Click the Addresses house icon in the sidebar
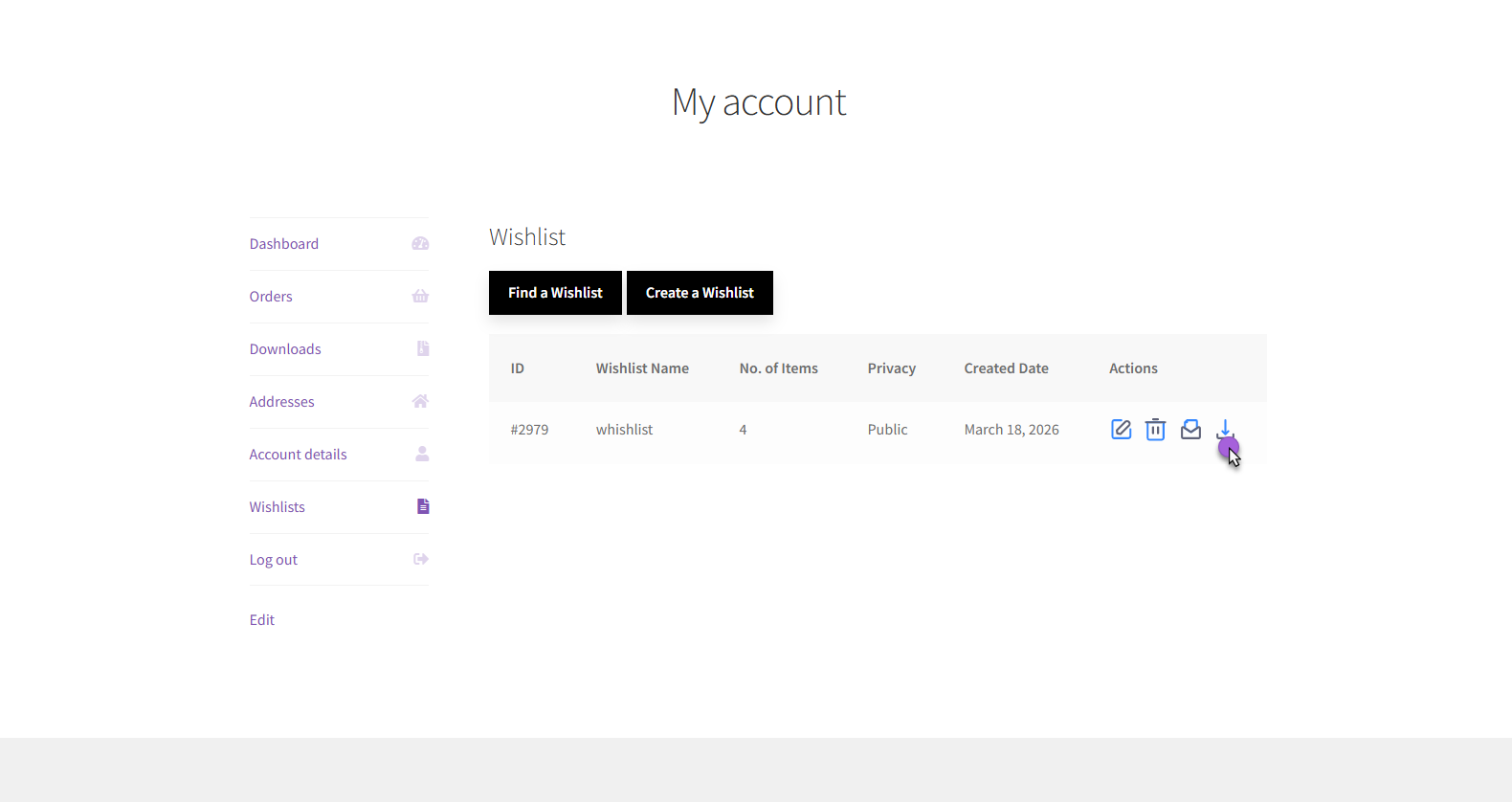1512x802 pixels. point(420,402)
